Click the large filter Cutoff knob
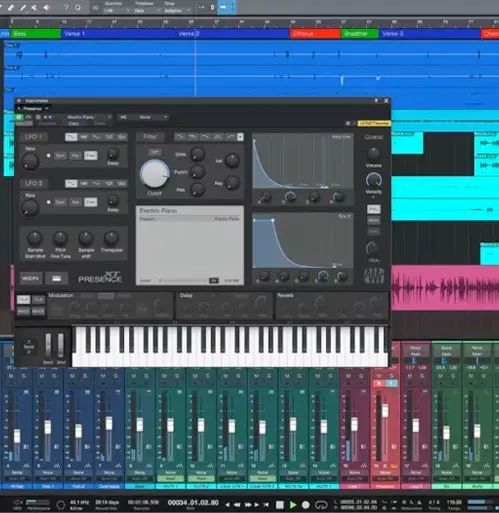This screenshot has width=499, height=513. (154, 174)
